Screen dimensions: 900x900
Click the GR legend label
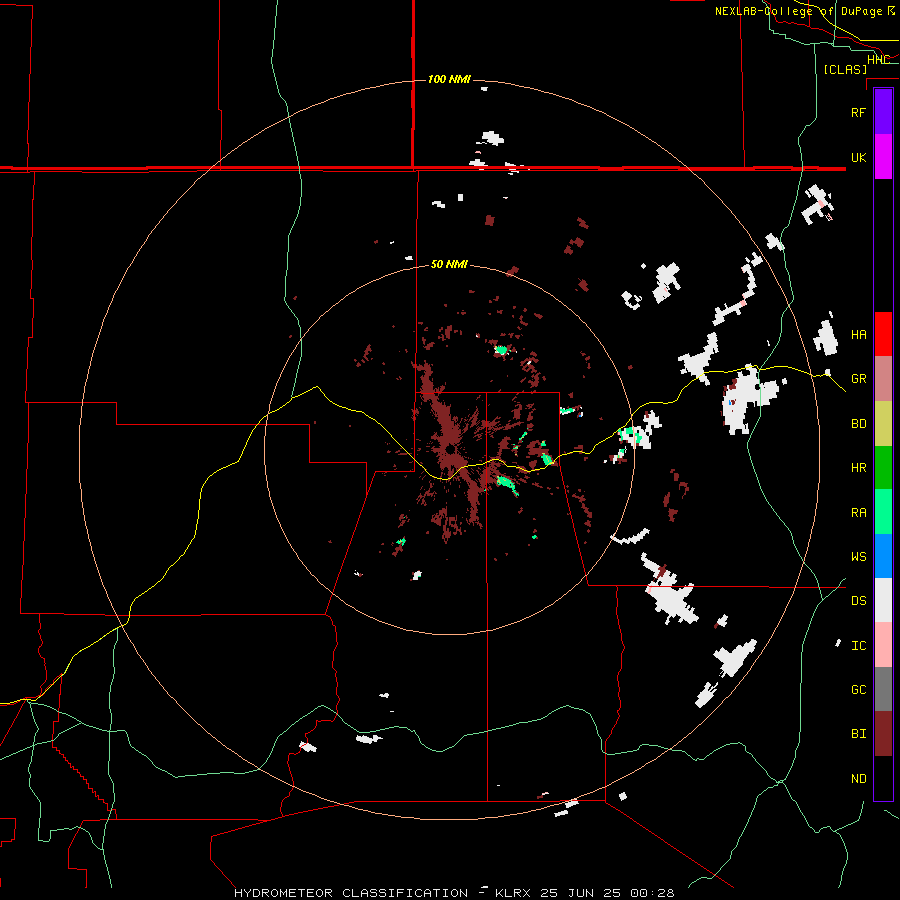[x=859, y=379]
